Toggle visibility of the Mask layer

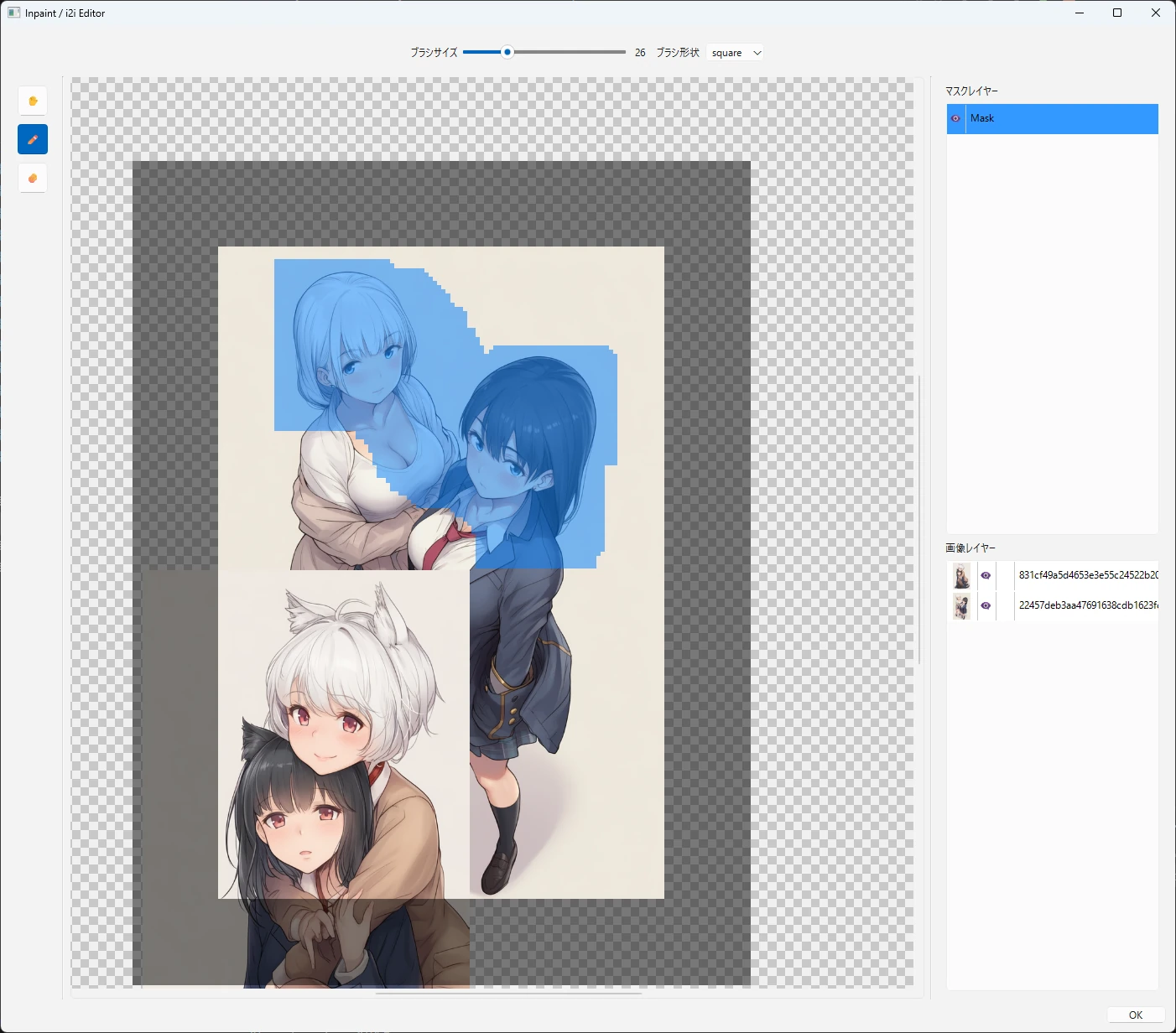tap(955, 118)
